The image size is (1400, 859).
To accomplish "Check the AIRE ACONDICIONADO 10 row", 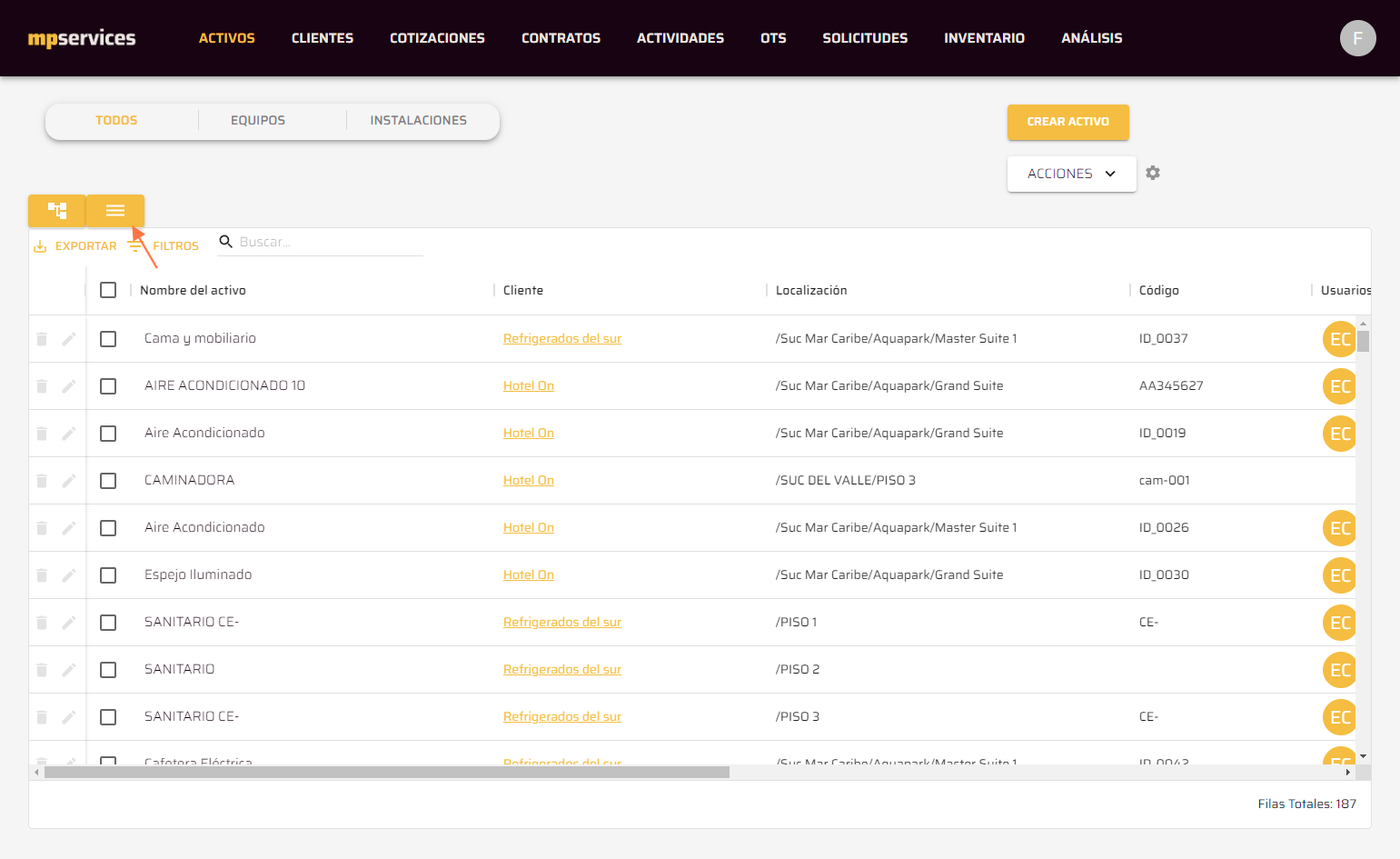I will [x=108, y=386].
